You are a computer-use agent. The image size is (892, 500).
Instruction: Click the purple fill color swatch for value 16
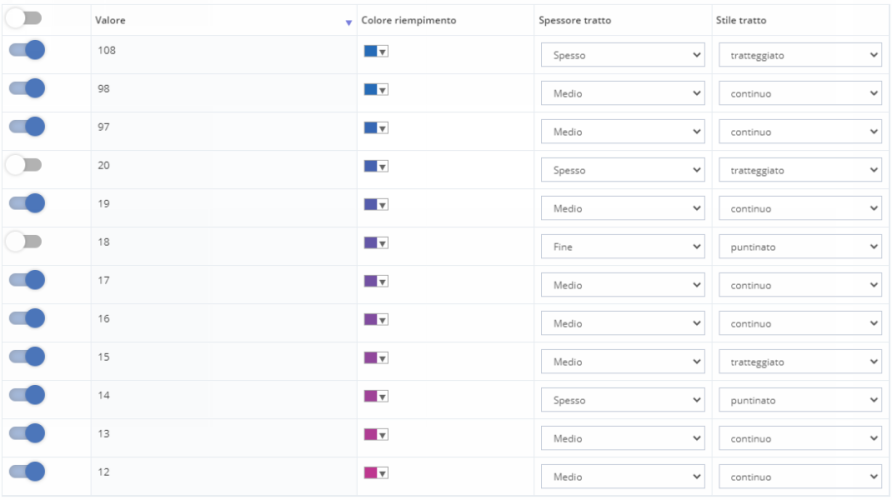tap(369, 320)
